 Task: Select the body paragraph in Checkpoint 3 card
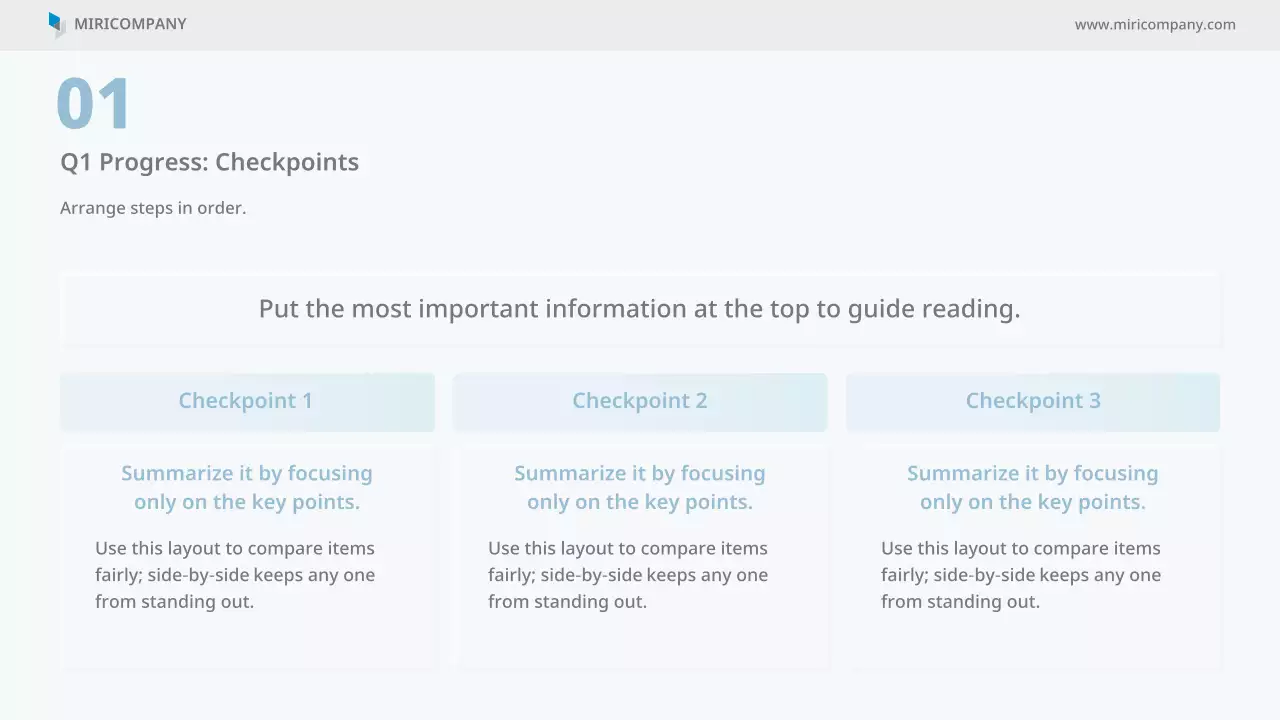pyautogui.click(x=1021, y=575)
